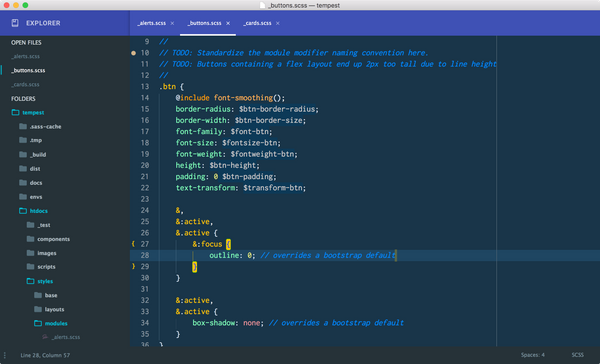Image resolution: width=600 pixels, height=364 pixels.
Task: Open _cards.scss under Open Files
Action: click(x=25, y=85)
